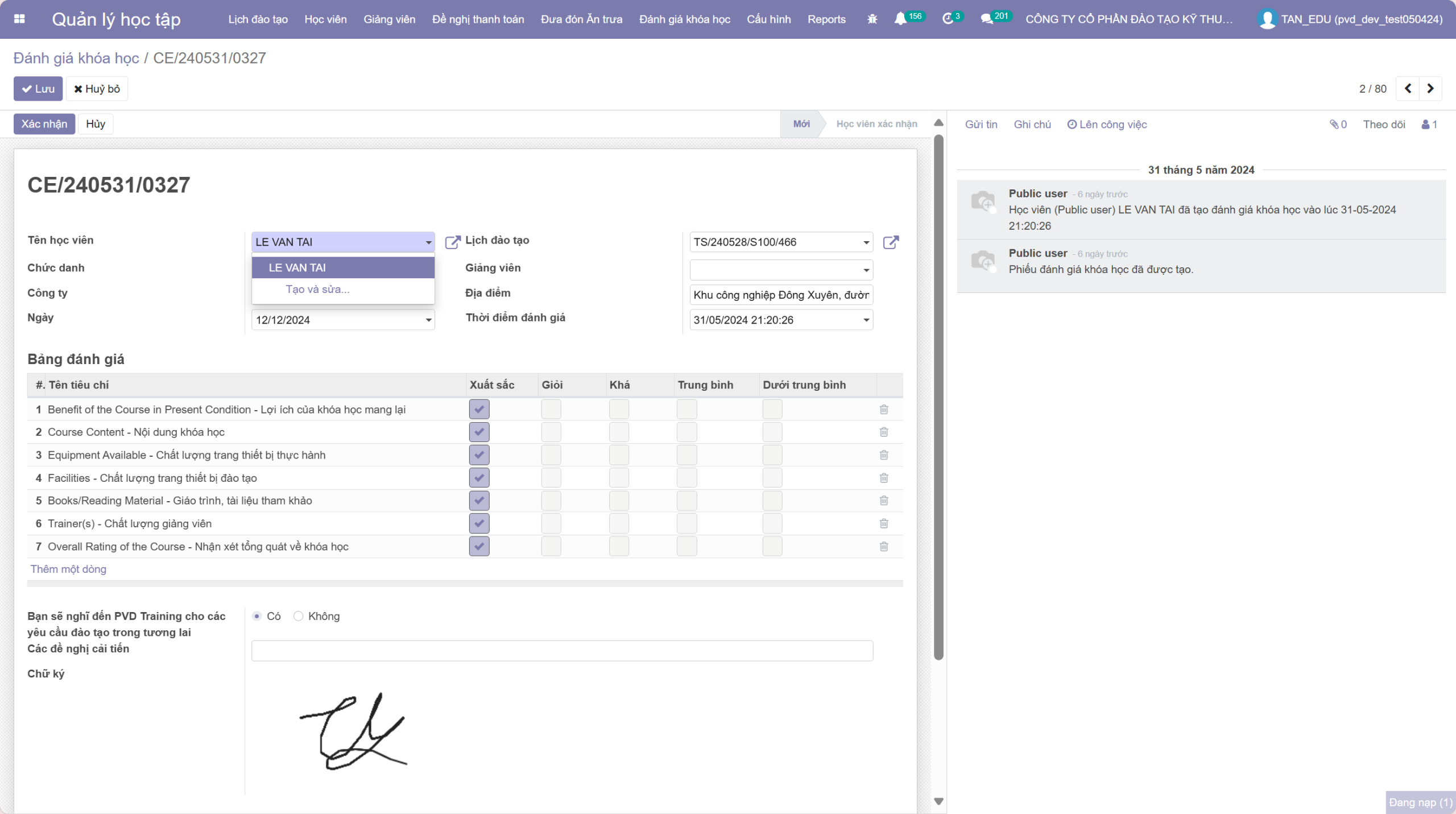The height and width of the screenshot is (814, 1456).
Task: Expand Thời điểm đánh giá dropdown
Action: tap(866, 320)
